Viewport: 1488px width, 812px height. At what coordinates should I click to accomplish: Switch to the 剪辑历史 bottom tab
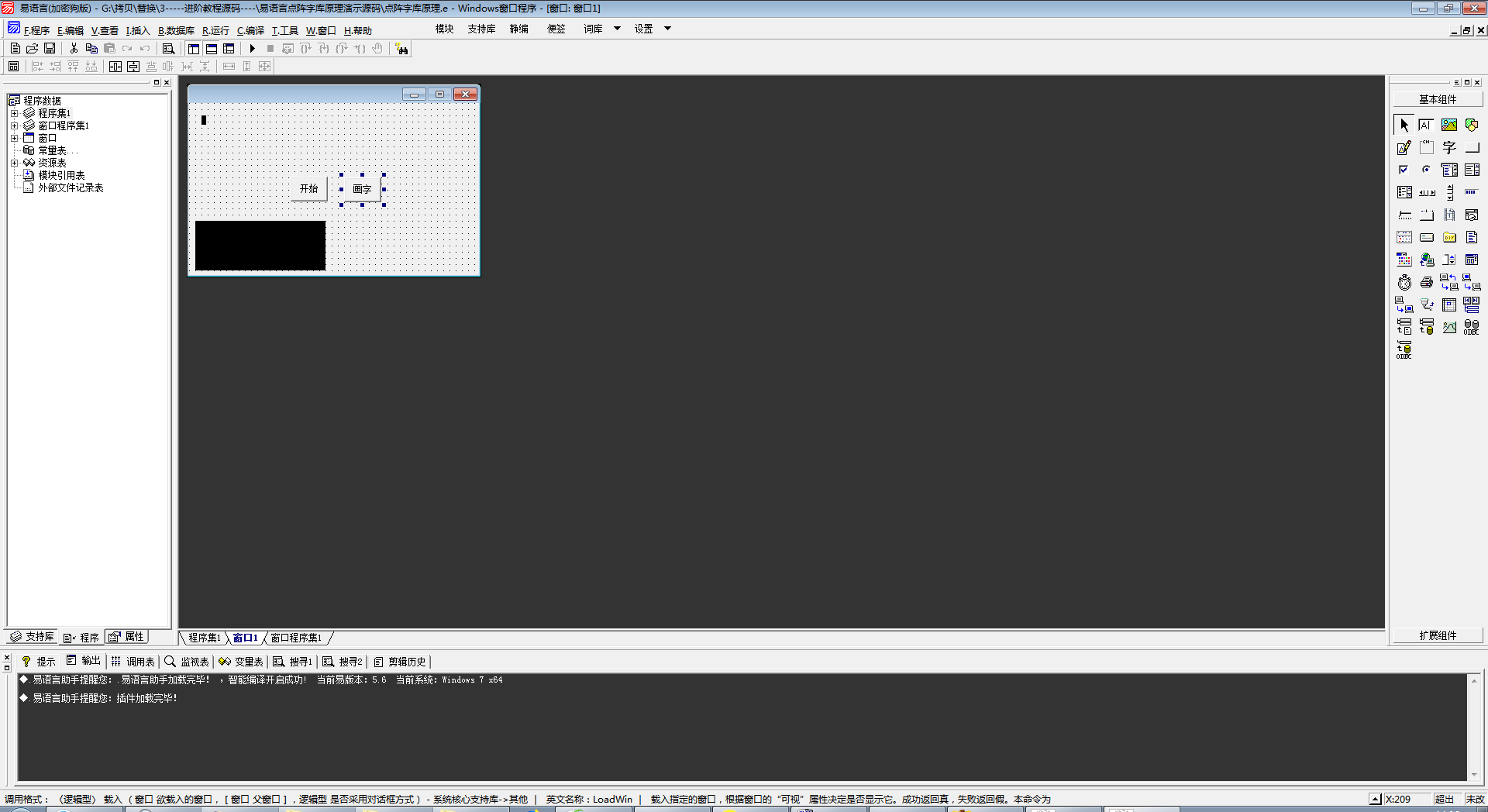(x=400, y=662)
